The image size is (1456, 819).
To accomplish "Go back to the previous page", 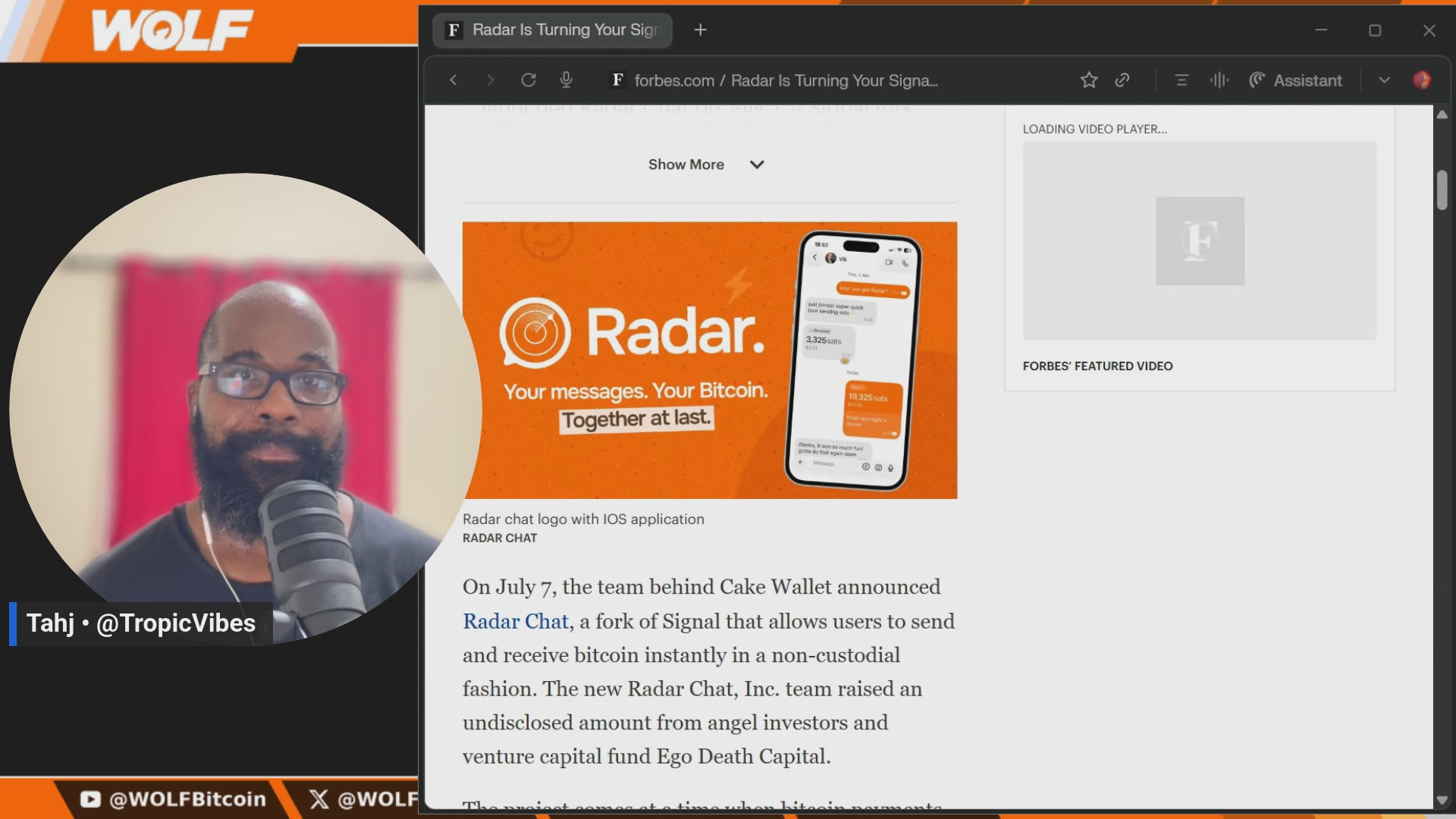I will coord(453,80).
